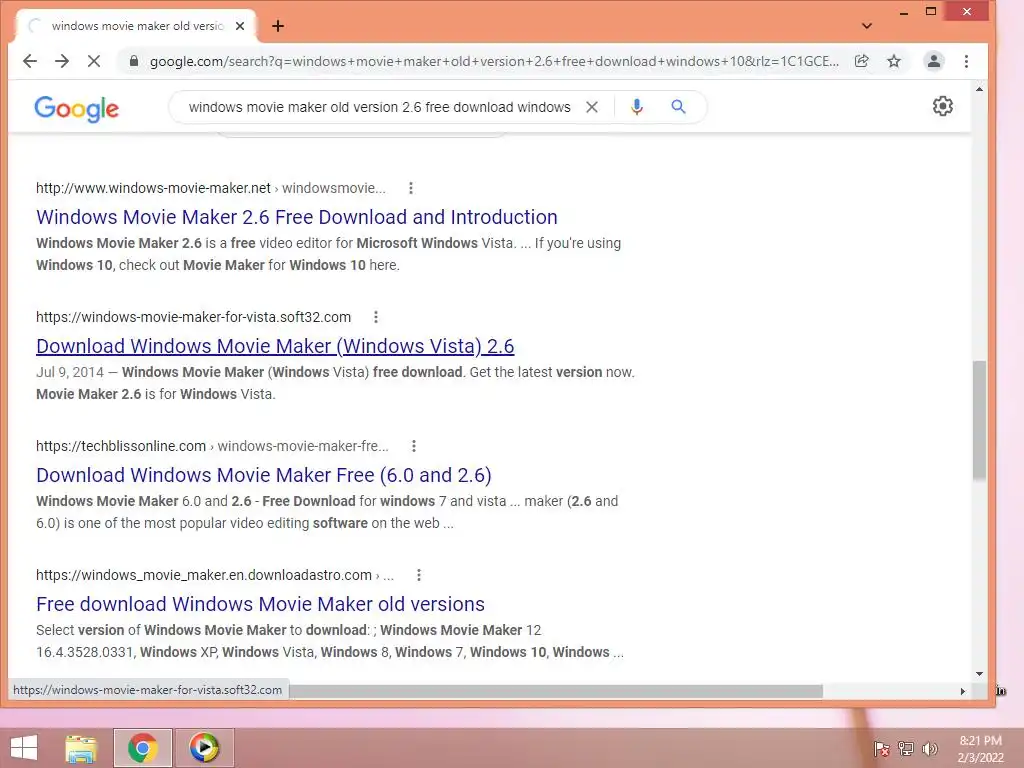Stop page loading with the X button
The width and height of the screenshot is (1024, 768).
(94, 61)
